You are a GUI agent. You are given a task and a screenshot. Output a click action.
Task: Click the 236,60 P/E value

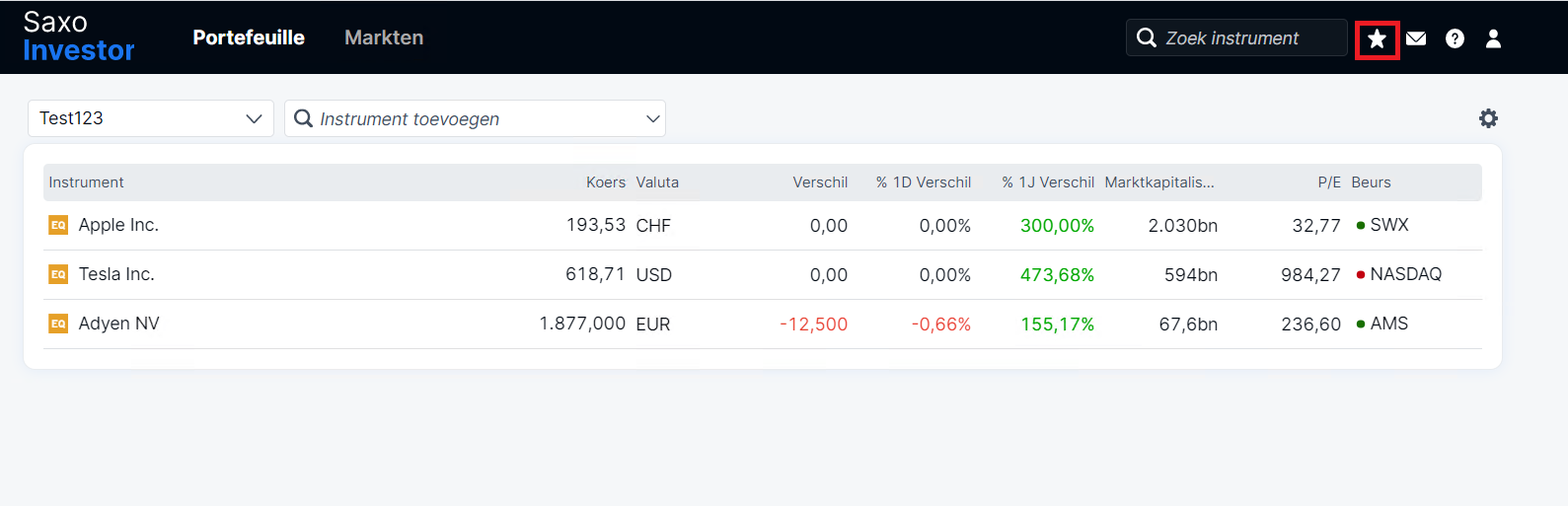(x=1310, y=325)
